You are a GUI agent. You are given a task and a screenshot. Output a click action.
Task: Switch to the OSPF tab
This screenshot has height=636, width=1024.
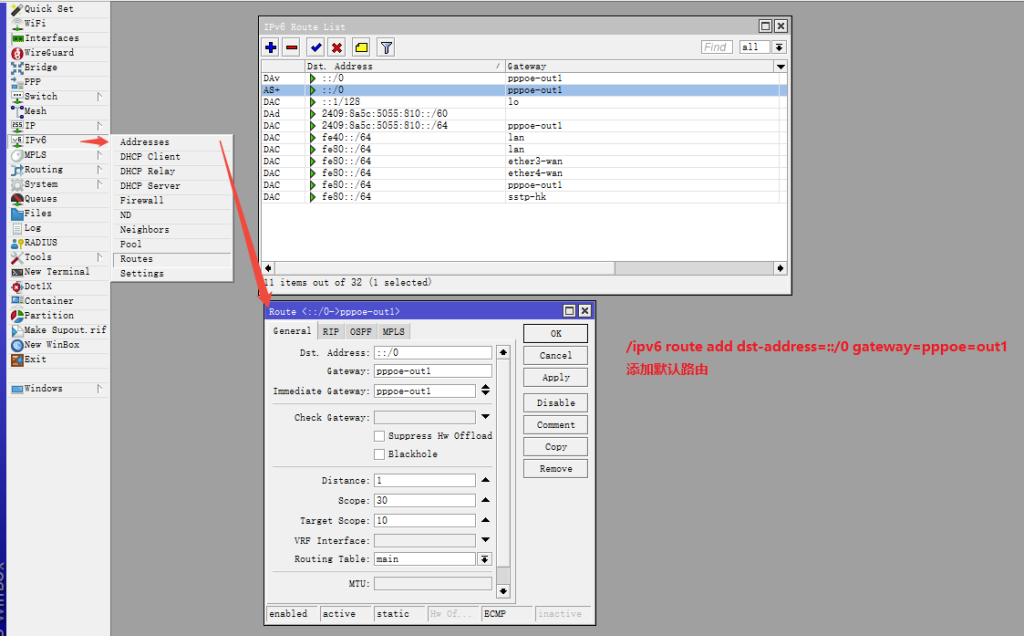click(359, 331)
